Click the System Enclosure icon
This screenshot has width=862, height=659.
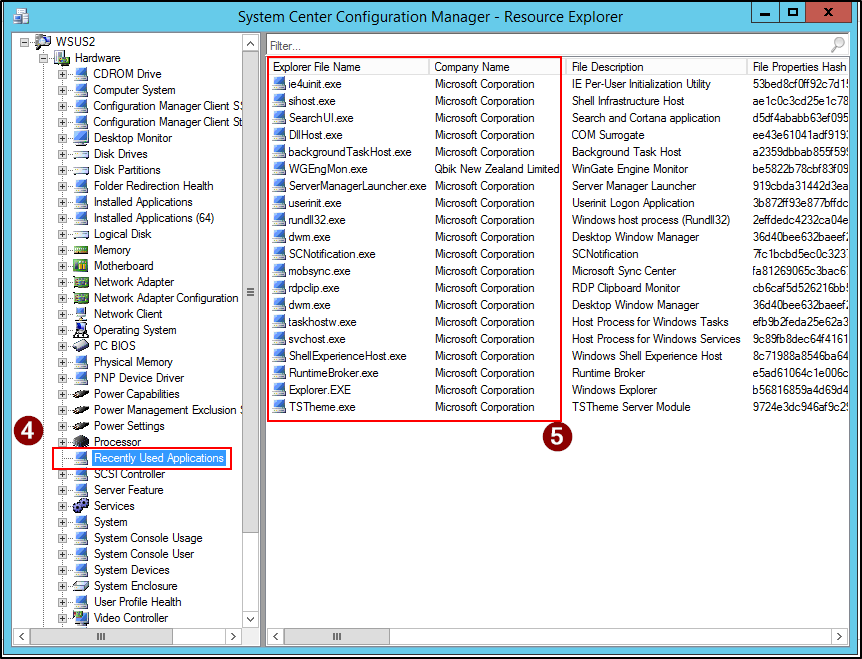(81, 586)
